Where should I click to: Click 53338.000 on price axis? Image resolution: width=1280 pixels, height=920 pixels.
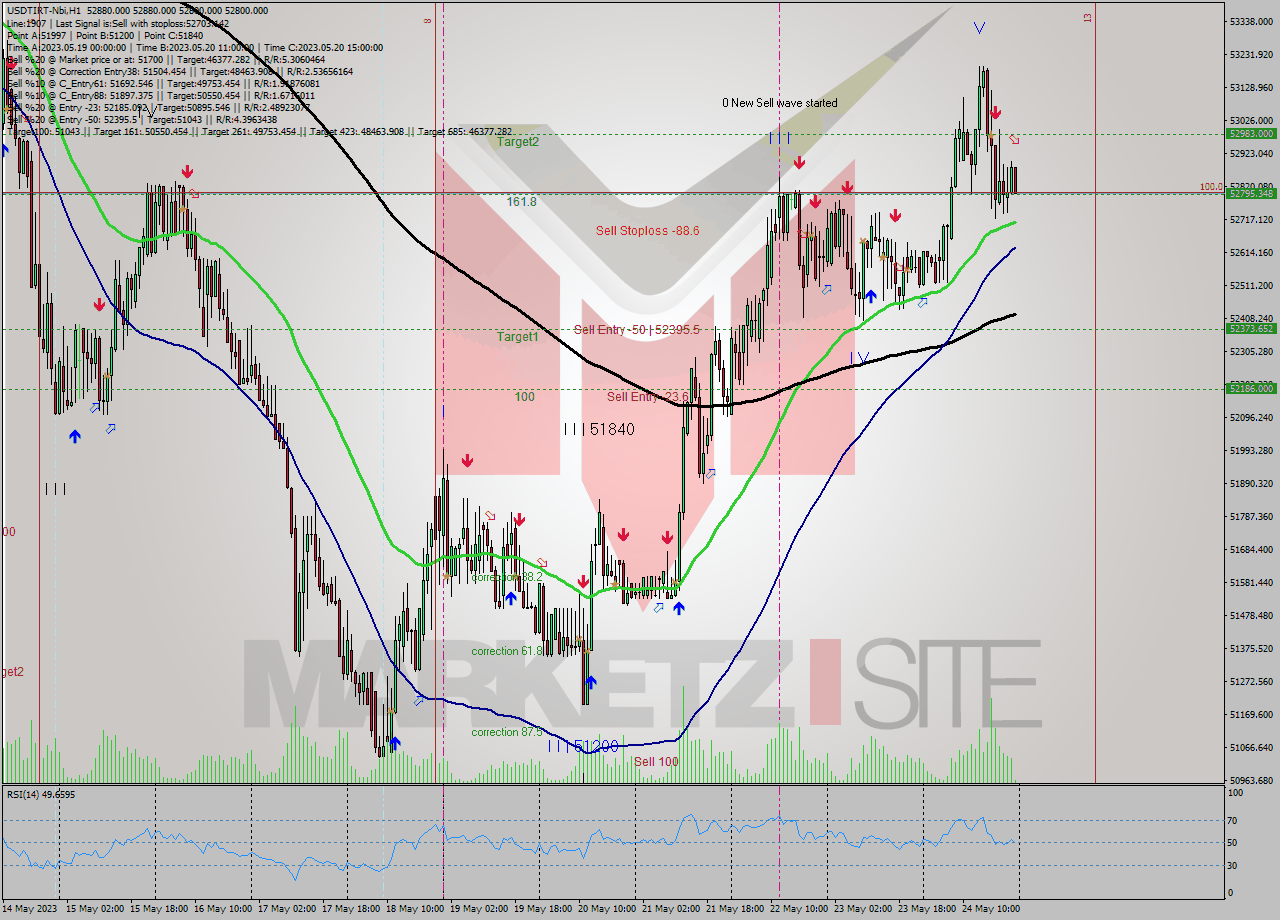1252,21
